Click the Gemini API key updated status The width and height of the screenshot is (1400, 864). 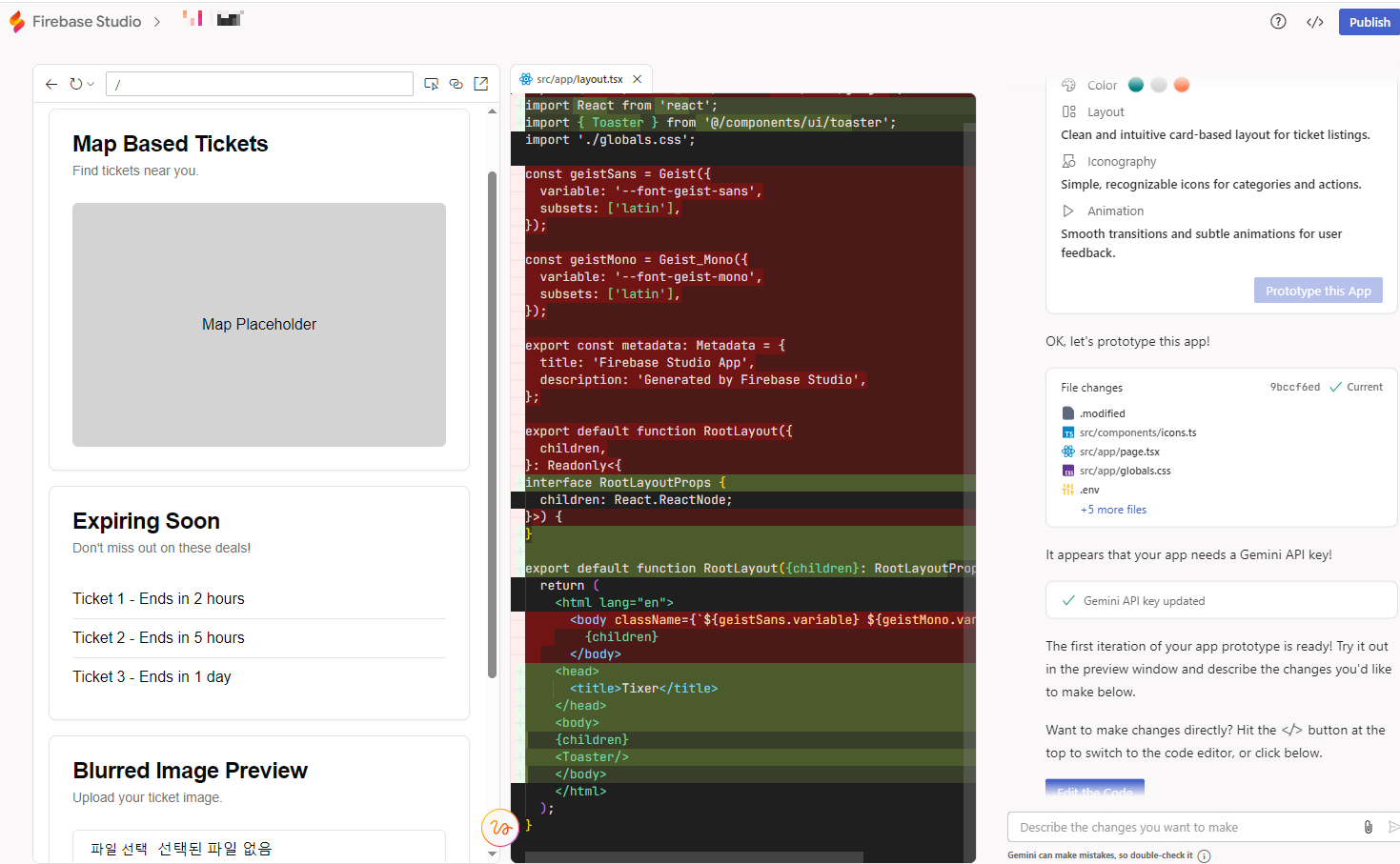click(x=1221, y=600)
